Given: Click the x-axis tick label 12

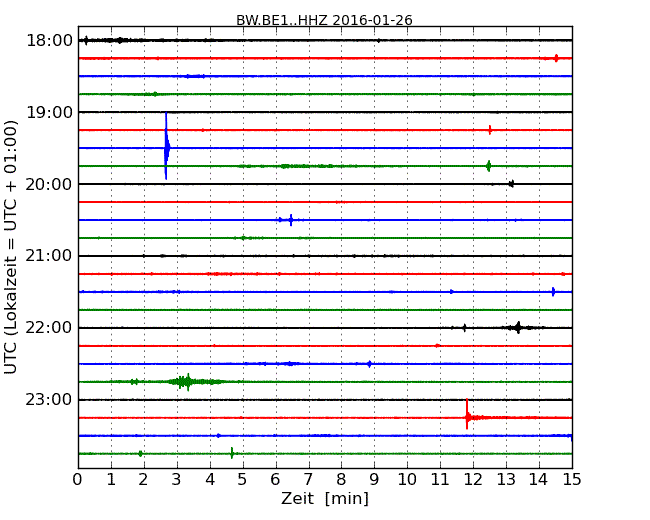Looking at the screenshot, I should tap(473, 480).
